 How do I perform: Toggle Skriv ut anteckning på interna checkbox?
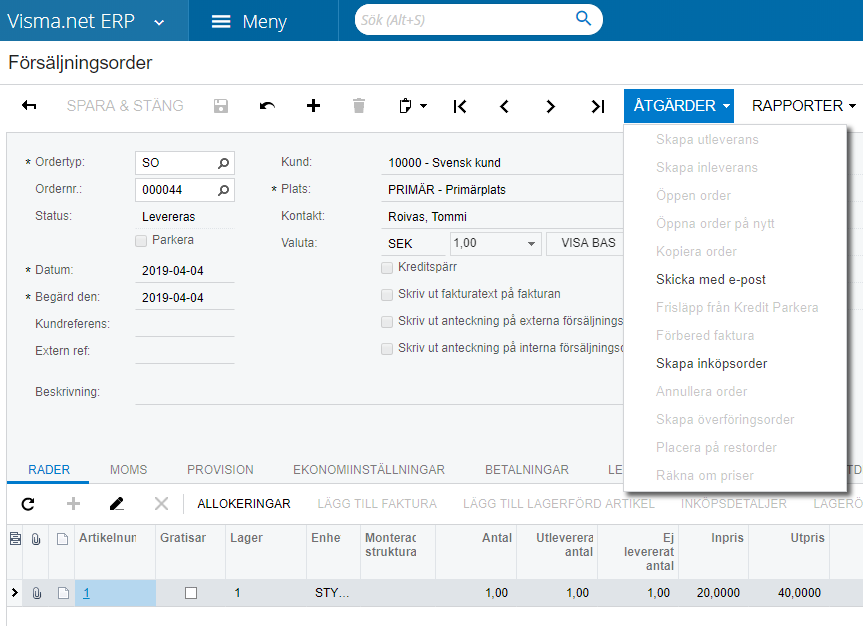(x=387, y=349)
